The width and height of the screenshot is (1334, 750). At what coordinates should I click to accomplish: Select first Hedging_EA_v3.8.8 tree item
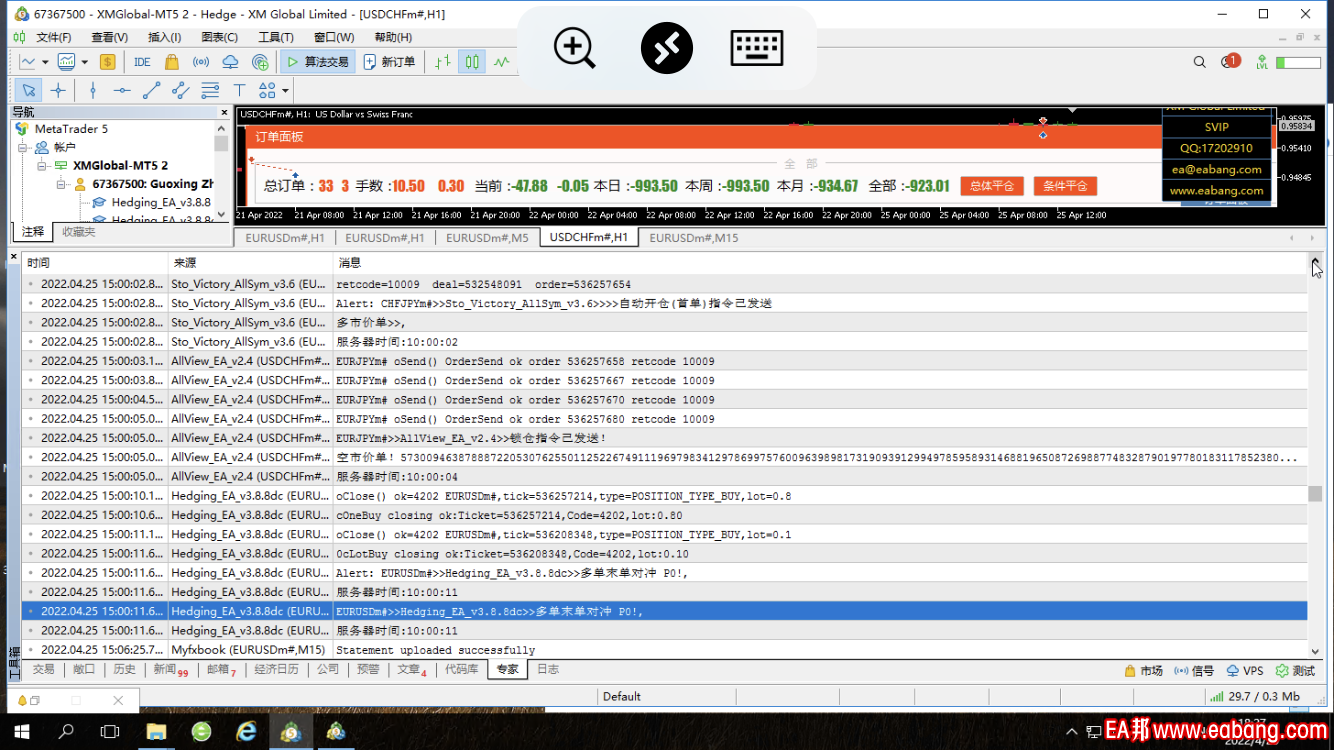point(152,202)
